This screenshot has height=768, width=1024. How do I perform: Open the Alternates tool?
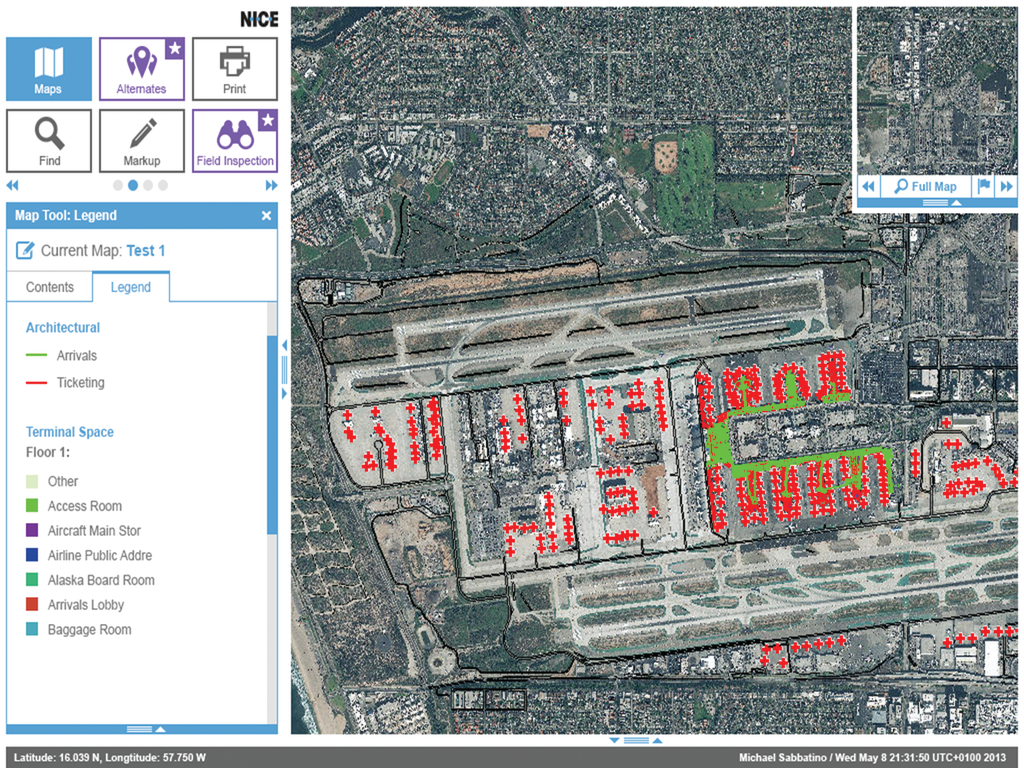[141, 69]
